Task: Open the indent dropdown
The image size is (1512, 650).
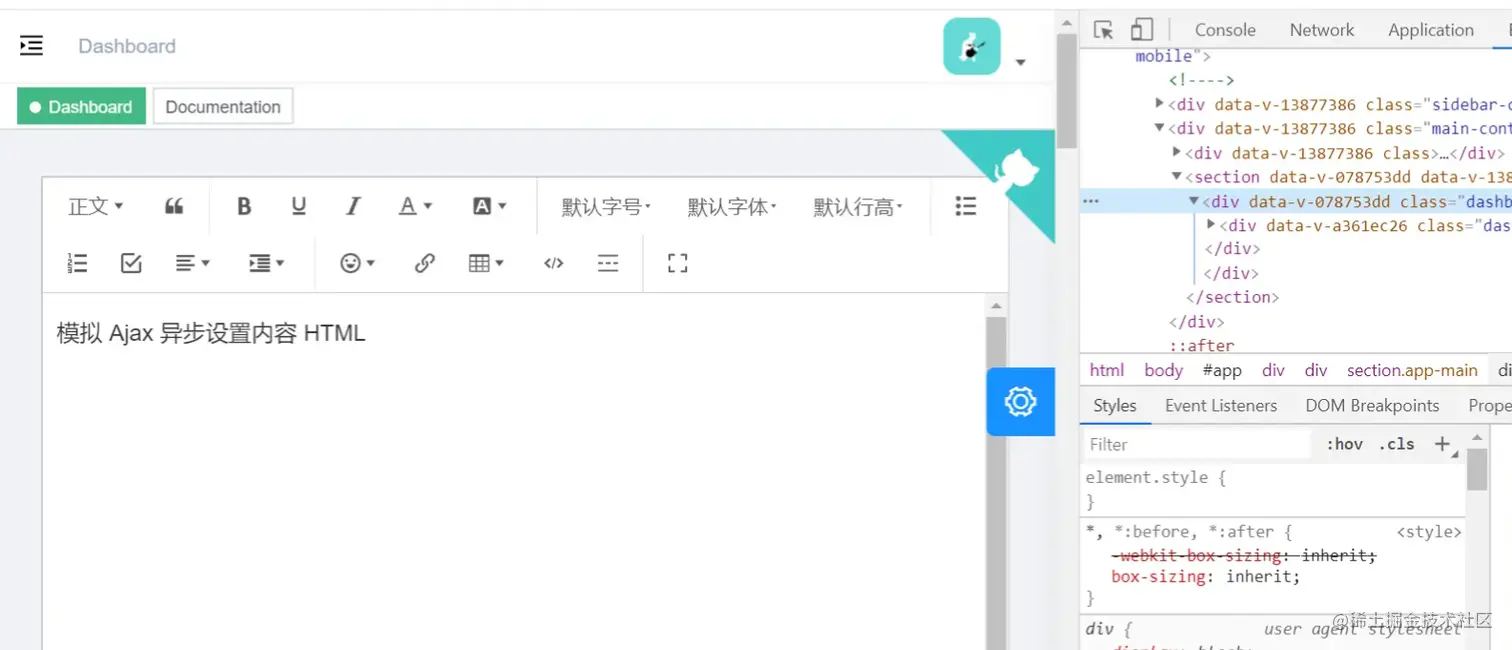Action: (266, 263)
